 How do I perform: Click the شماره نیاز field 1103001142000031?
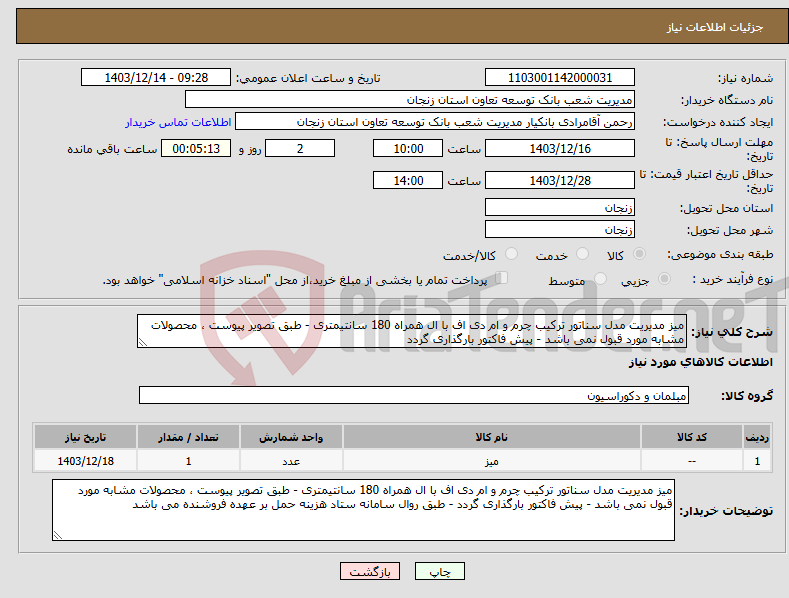[560, 78]
